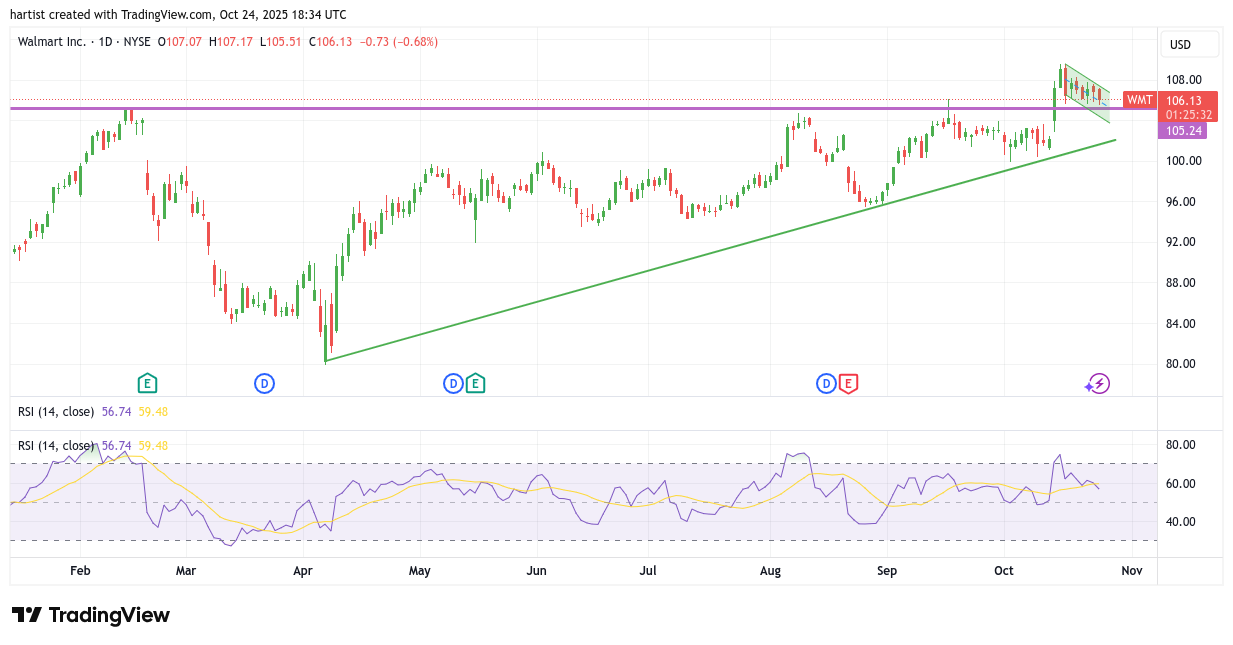Viewport: 1233px width, 645px height.
Task: Click the Walmart Inc. chart title
Action: pos(52,42)
